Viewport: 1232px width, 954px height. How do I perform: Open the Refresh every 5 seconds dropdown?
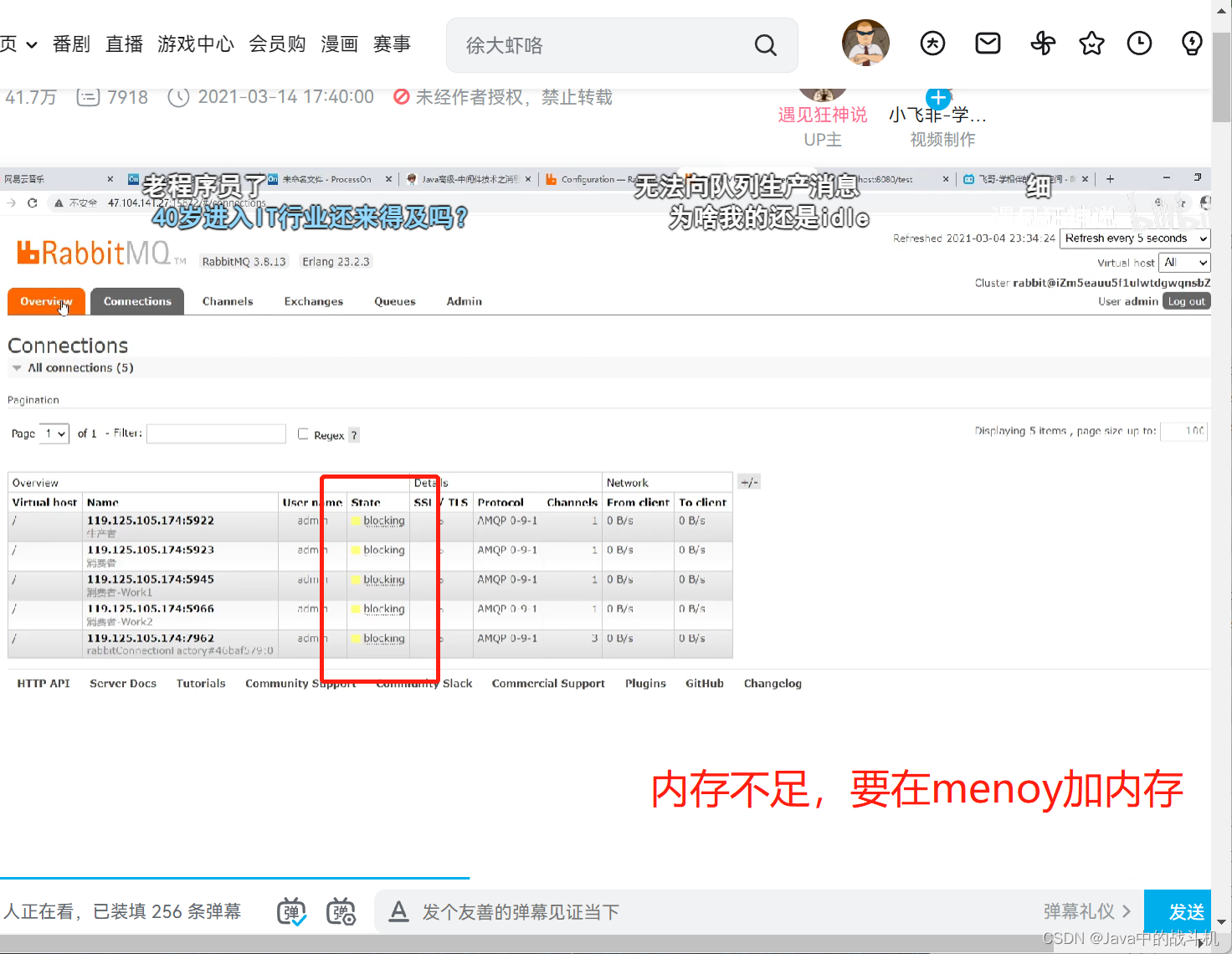pyautogui.click(x=1135, y=238)
